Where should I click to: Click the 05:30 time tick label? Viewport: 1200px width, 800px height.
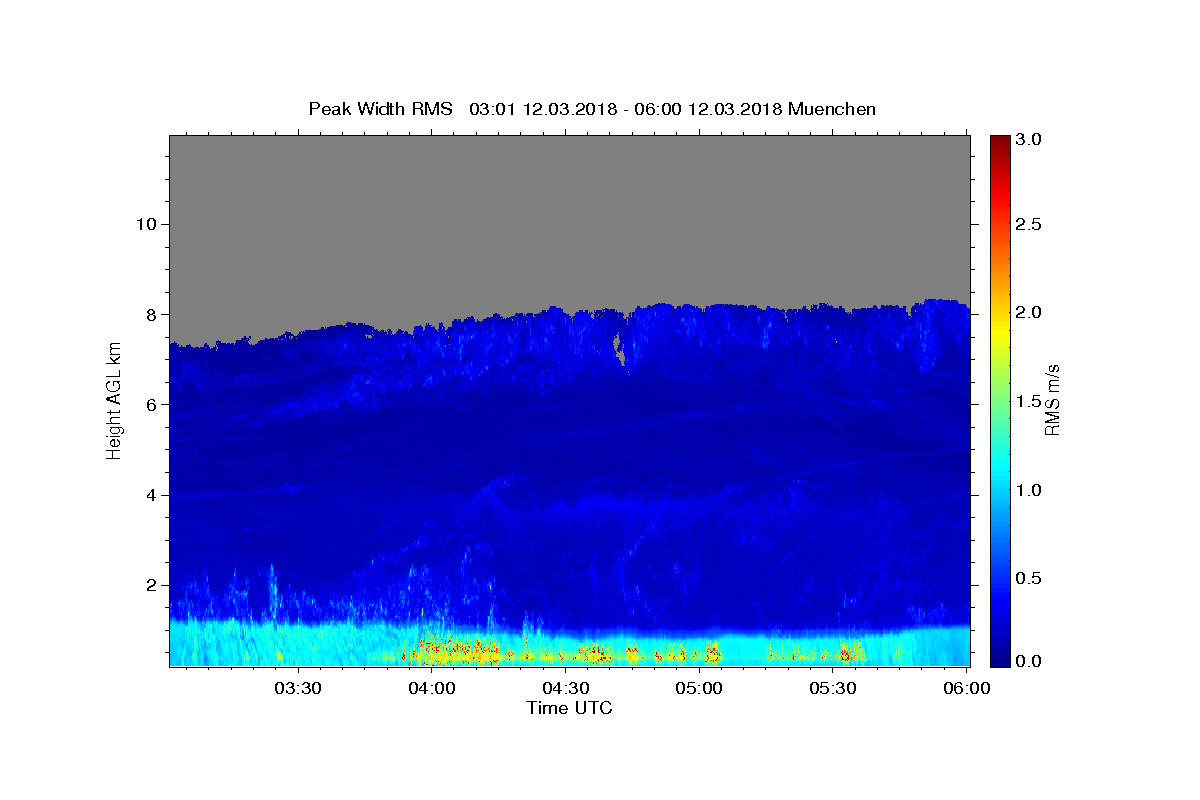833,689
